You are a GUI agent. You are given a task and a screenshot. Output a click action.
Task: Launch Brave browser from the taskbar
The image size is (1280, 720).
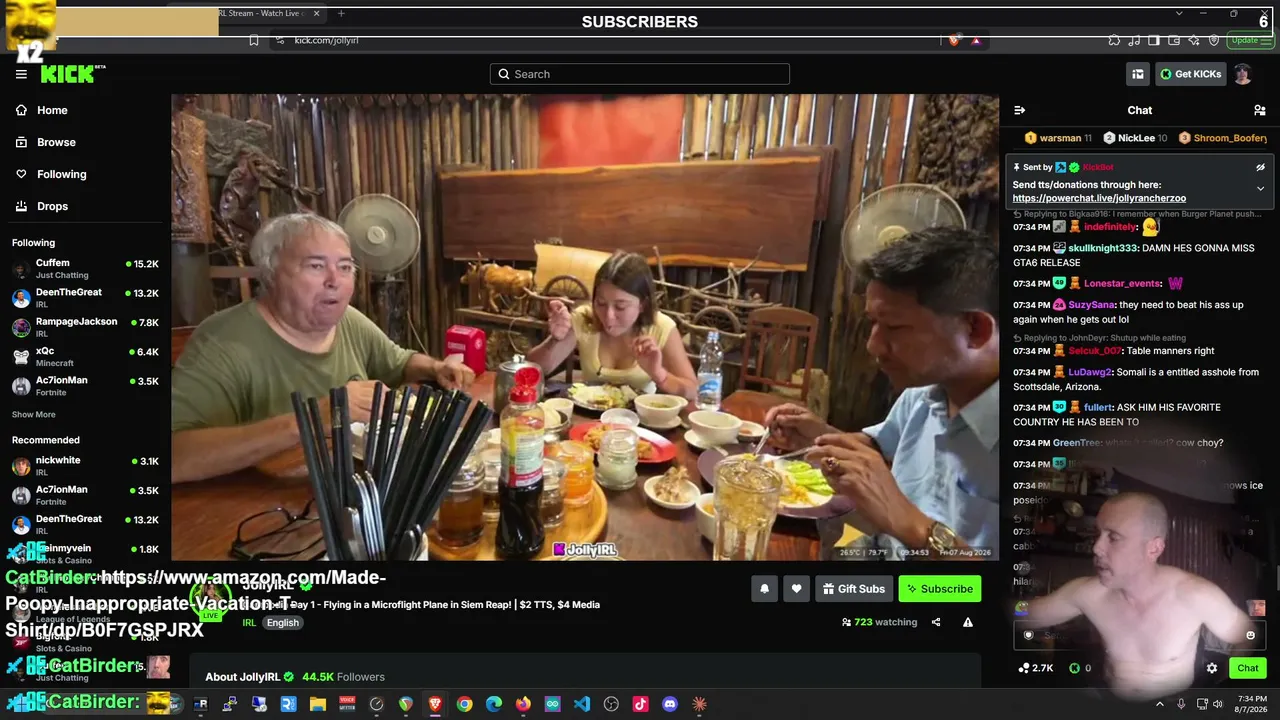(435, 704)
